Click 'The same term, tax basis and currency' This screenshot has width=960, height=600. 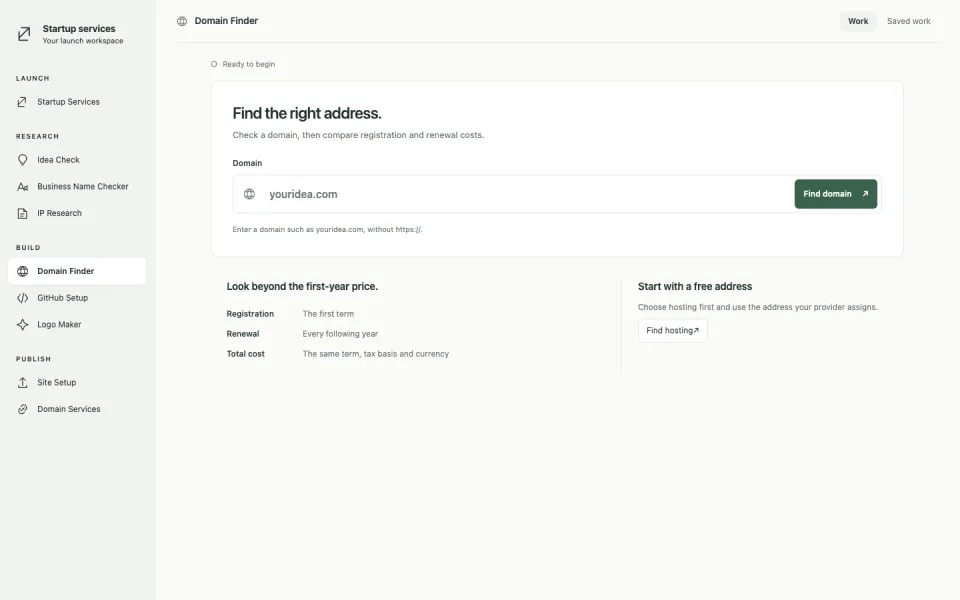[x=375, y=354]
